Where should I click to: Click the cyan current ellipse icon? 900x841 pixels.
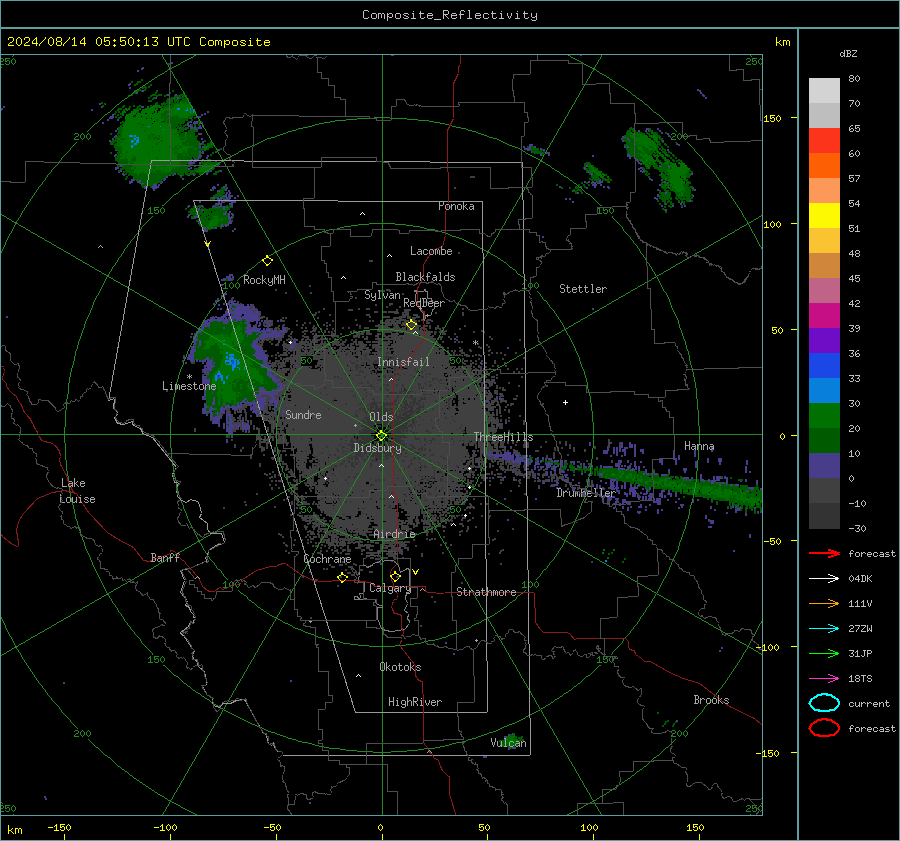(824, 703)
